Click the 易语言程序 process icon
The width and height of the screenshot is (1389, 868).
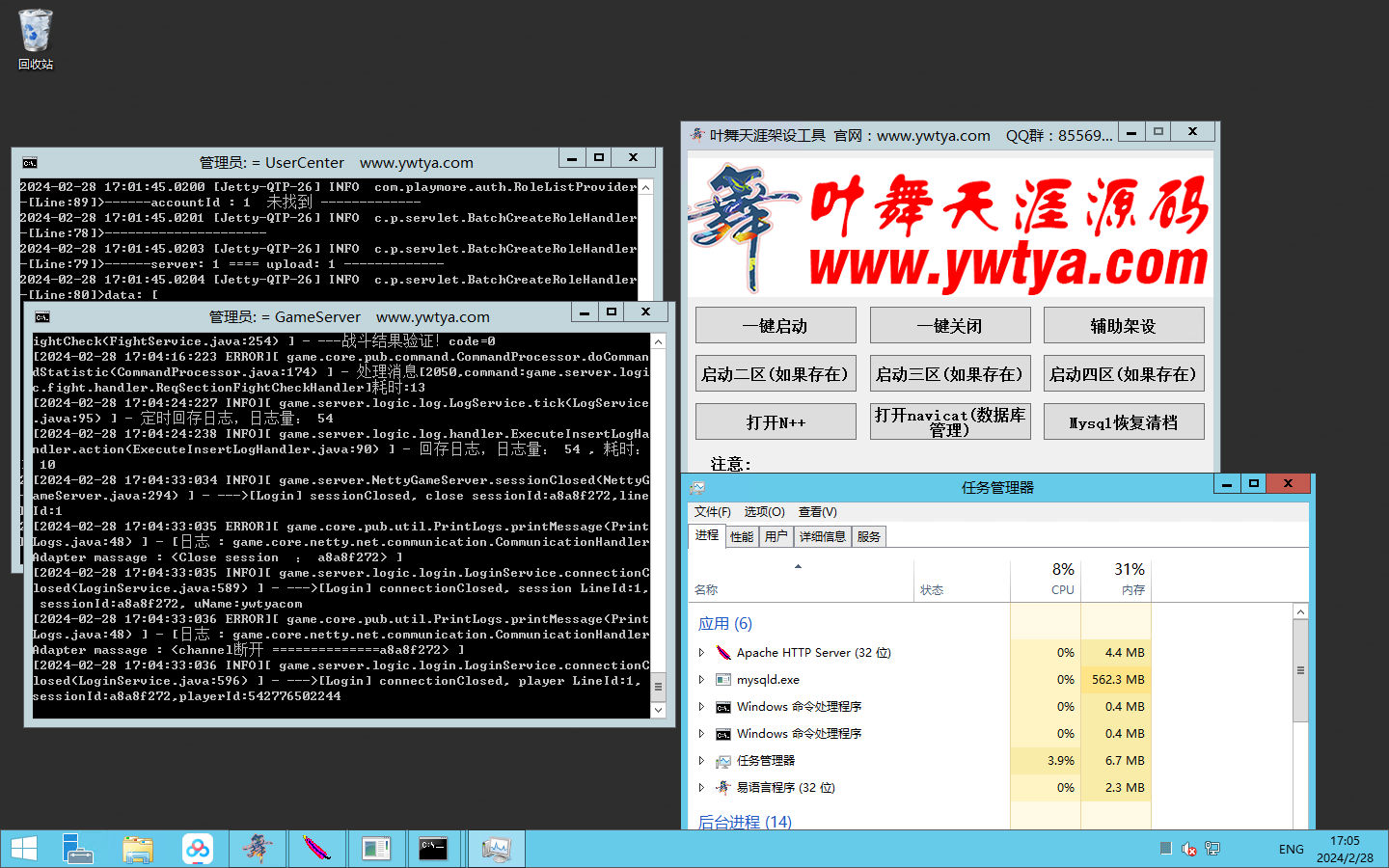click(x=723, y=788)
